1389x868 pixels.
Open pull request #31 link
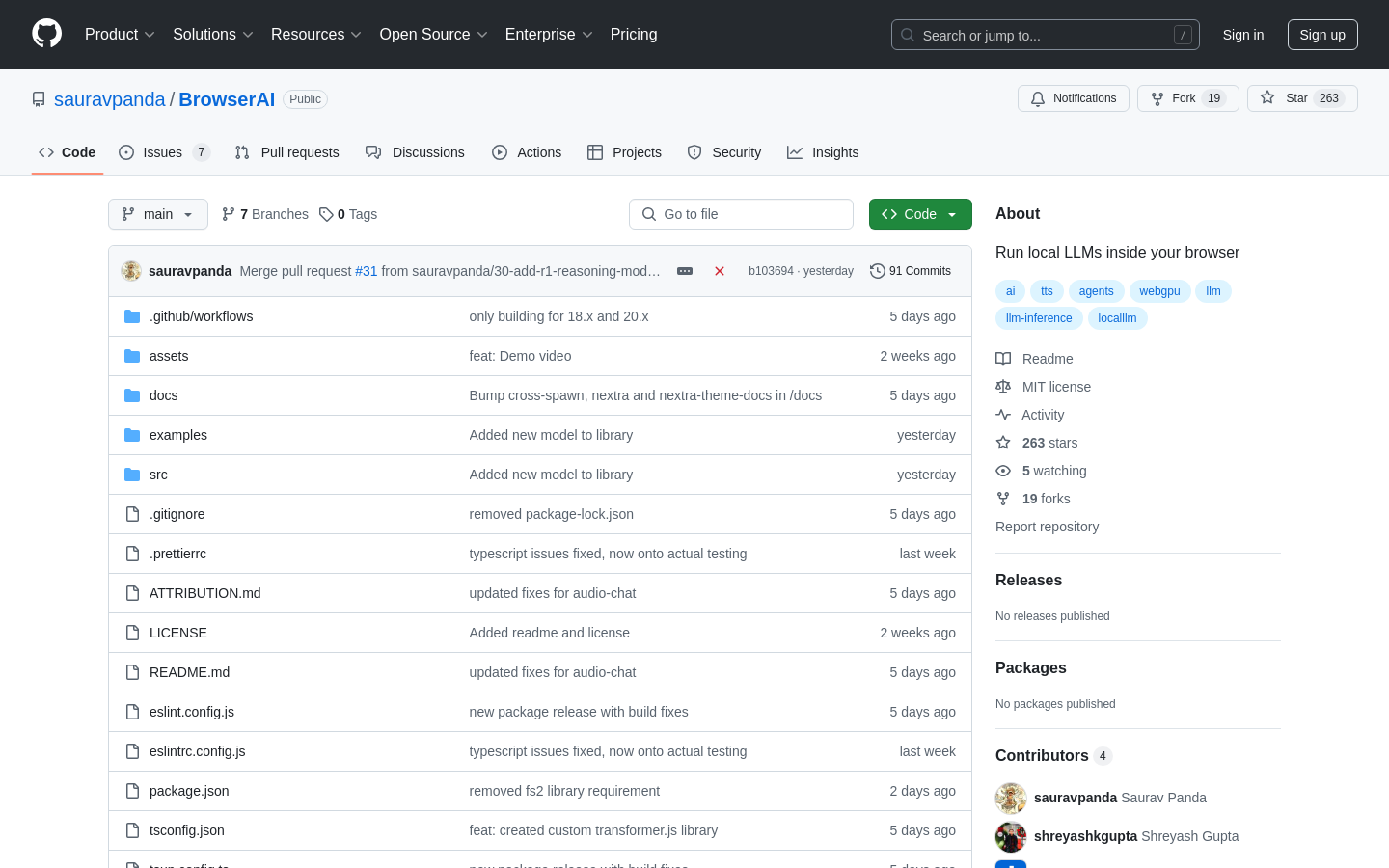pyautogui.click(x=367, y=271)
